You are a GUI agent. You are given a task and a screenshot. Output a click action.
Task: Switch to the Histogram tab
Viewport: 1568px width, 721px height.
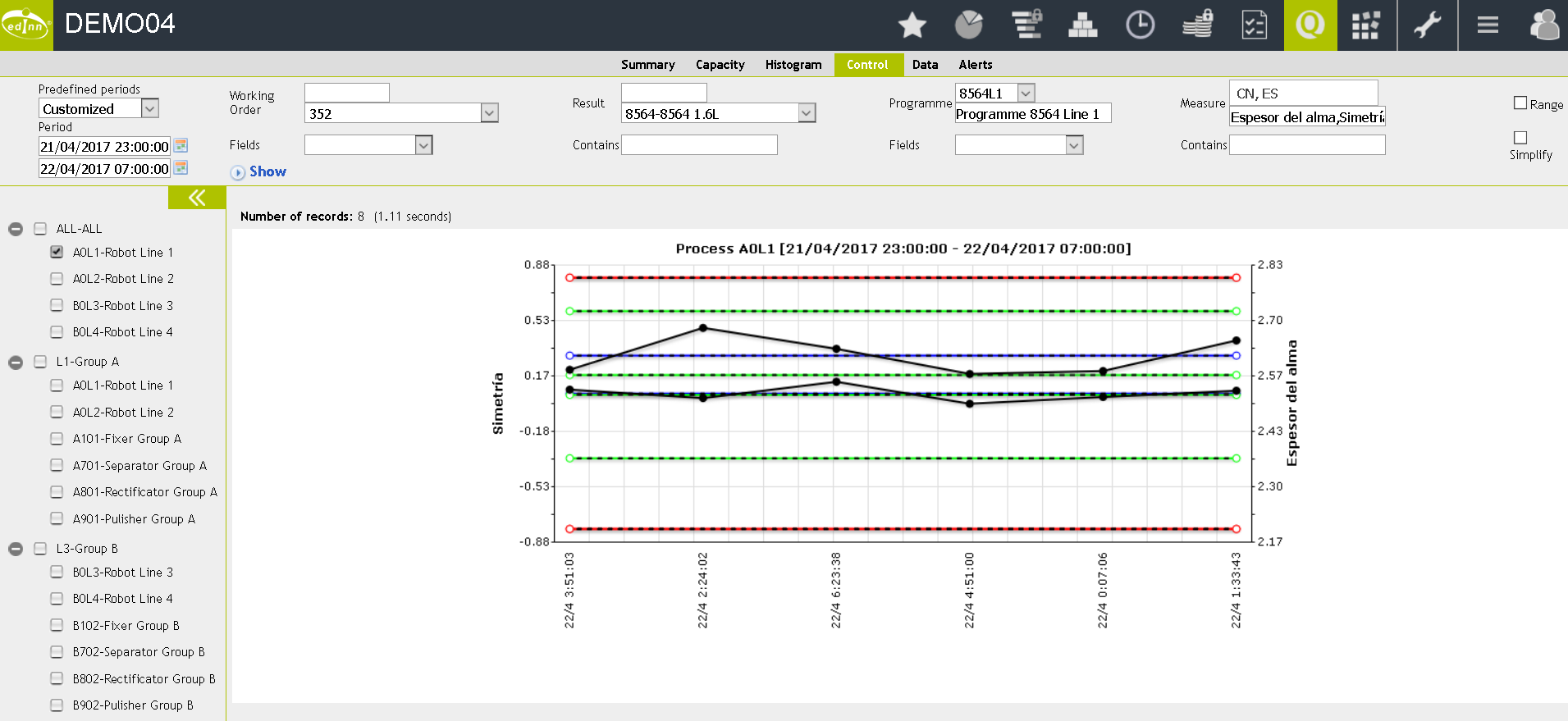(x=793, y=65)
